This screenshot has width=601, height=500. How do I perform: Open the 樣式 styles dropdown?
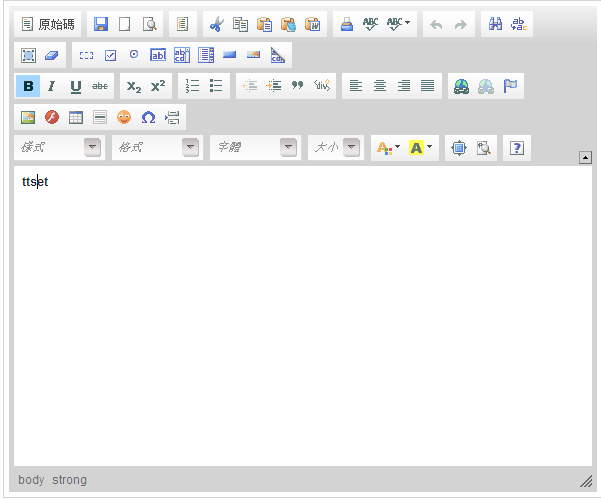[x=59, y=148]
